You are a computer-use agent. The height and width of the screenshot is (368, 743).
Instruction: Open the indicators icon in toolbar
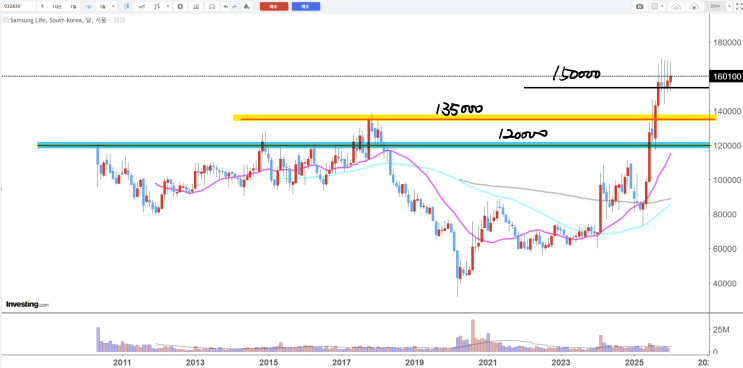157,6
